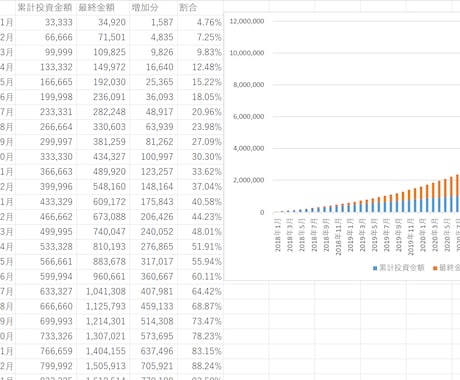The image size is (460, 380).
Task: Select the cell containing 109,825
Action: pyautogui.click(x=103, y=52)
